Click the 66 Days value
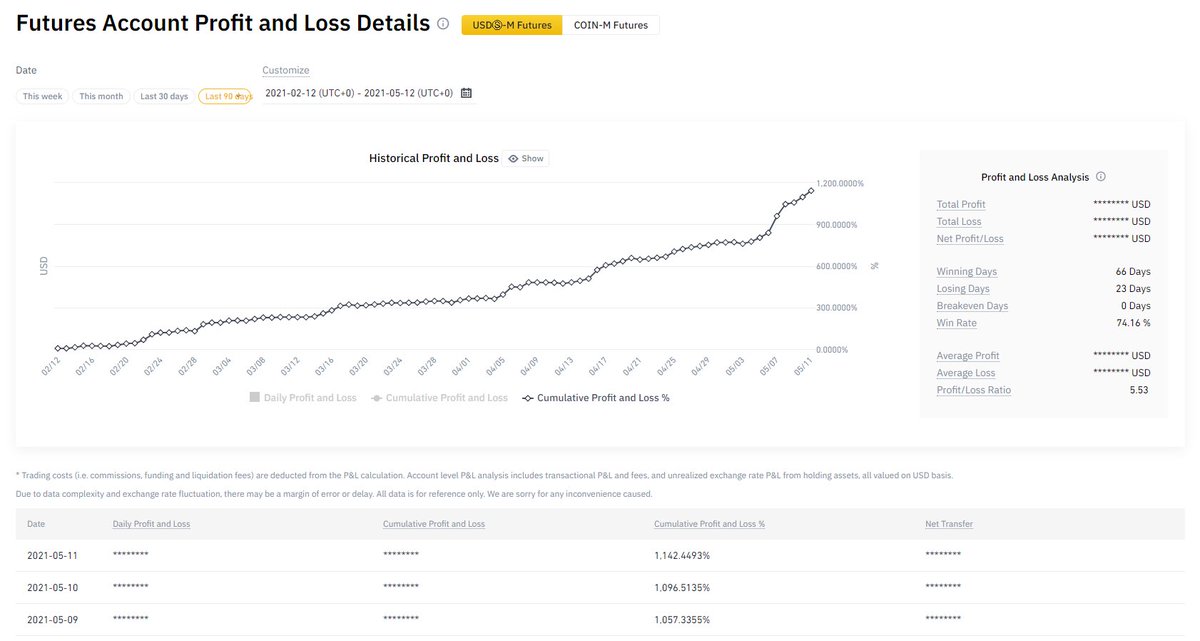Screen dimensions: 1200x641 [x=1133, y=271]
